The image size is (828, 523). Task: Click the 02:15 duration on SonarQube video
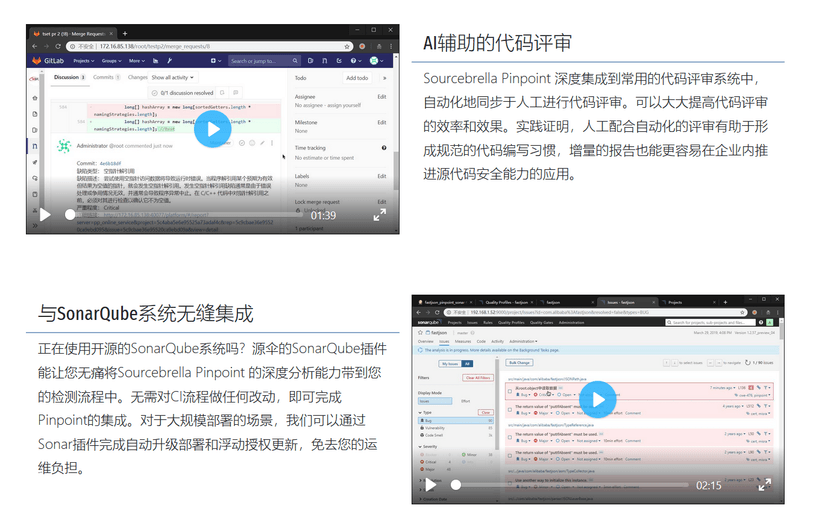coord(708,485)
